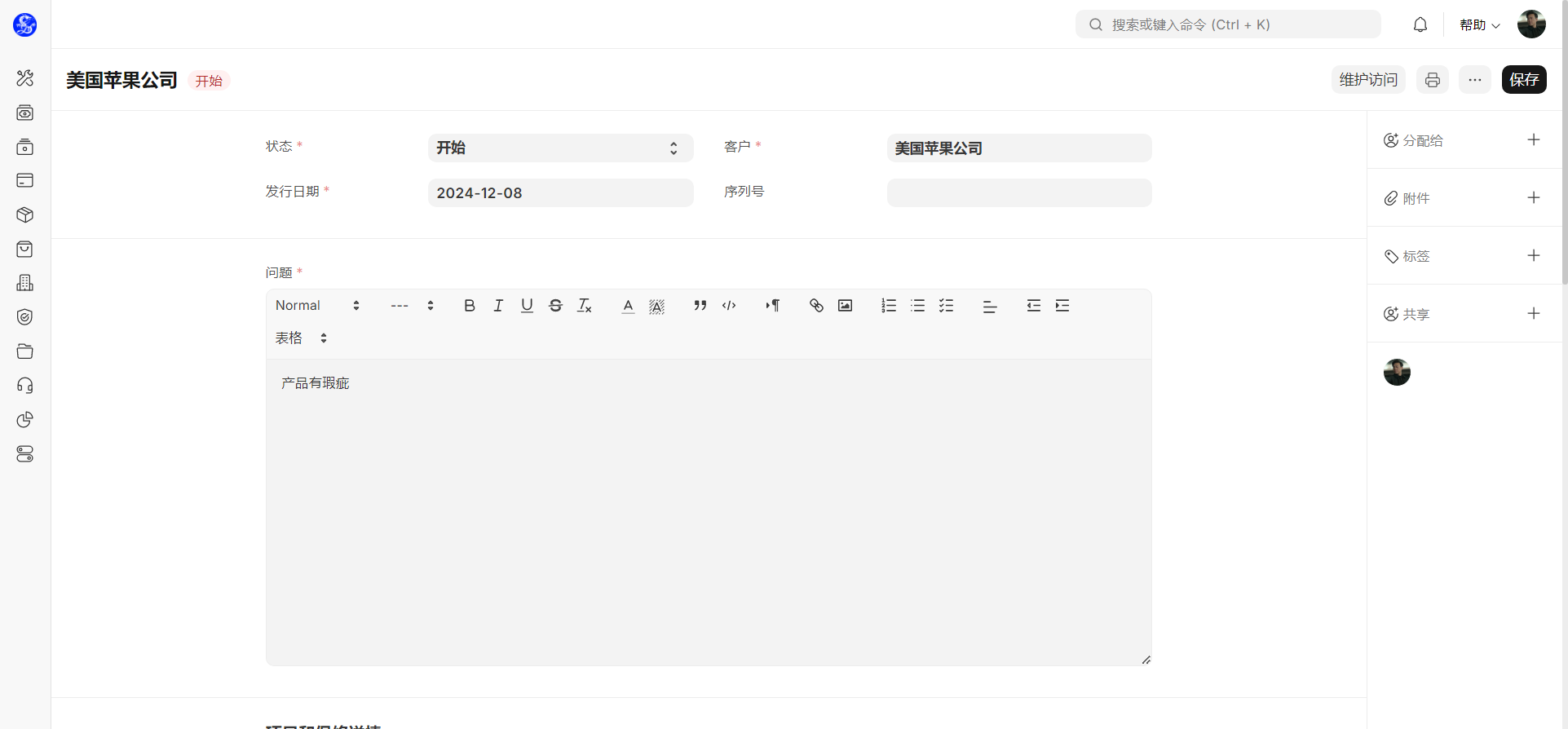The image size is (1568, 729).
Task: Click the editor resize handle corner
Action: tap(1146, 660)
